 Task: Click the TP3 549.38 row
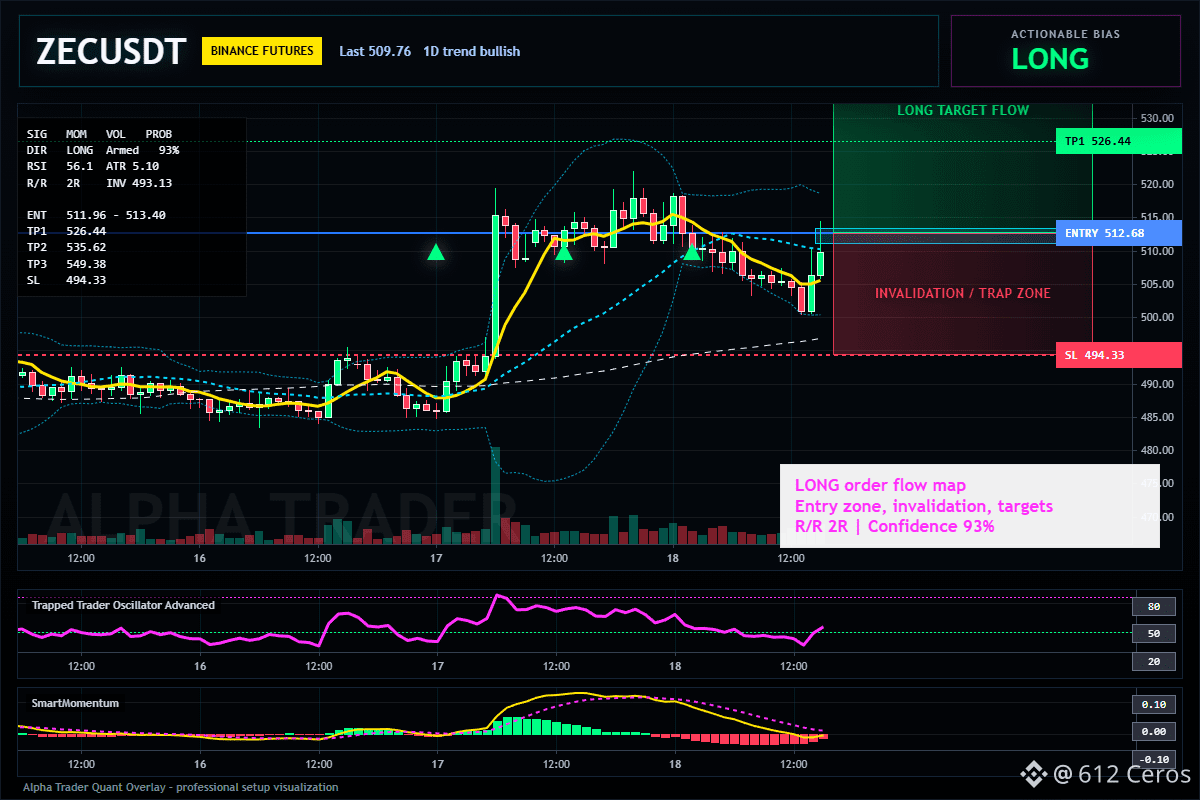pyautogui.click(x=66, y=263)
